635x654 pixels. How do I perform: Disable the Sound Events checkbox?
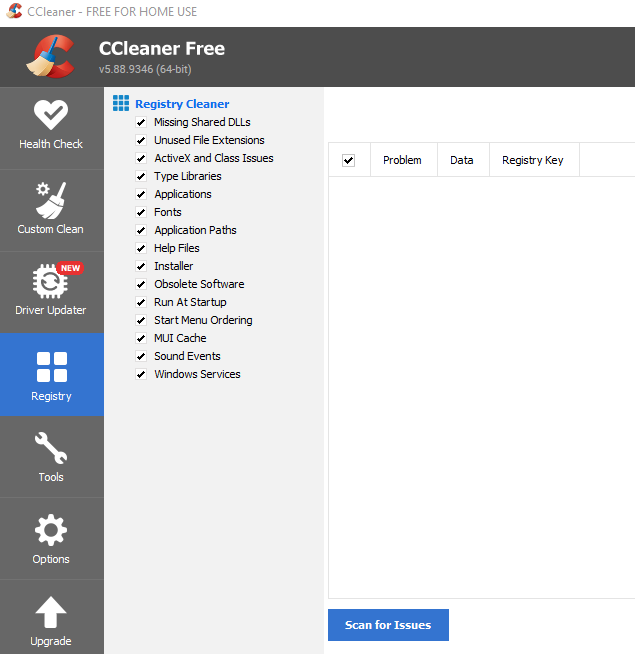141,356
